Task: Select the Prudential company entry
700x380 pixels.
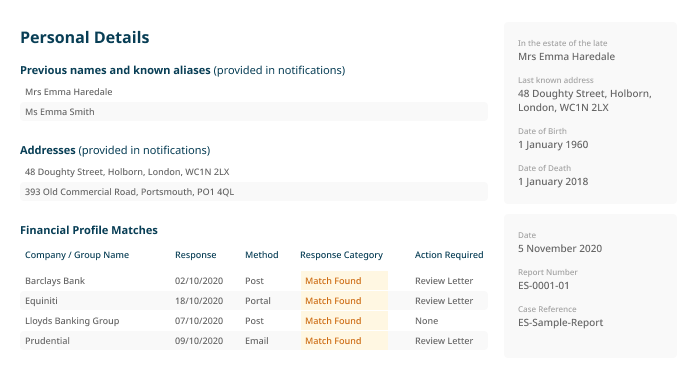Action: [x=47, y=341]
